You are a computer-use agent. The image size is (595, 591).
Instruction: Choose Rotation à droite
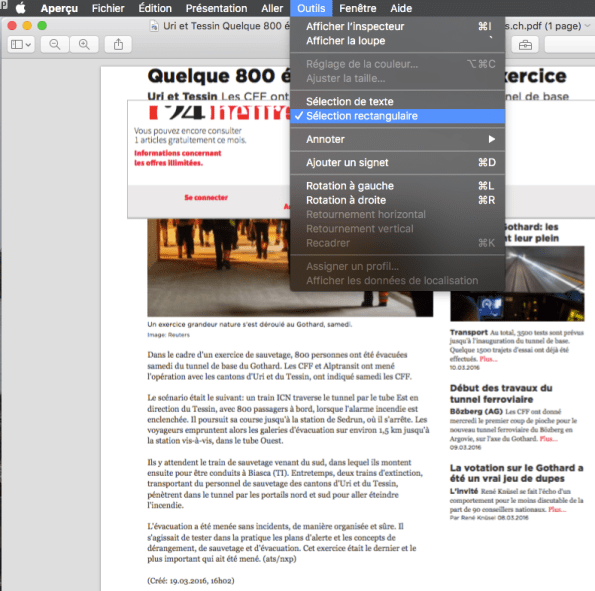(x=397, y=200)
